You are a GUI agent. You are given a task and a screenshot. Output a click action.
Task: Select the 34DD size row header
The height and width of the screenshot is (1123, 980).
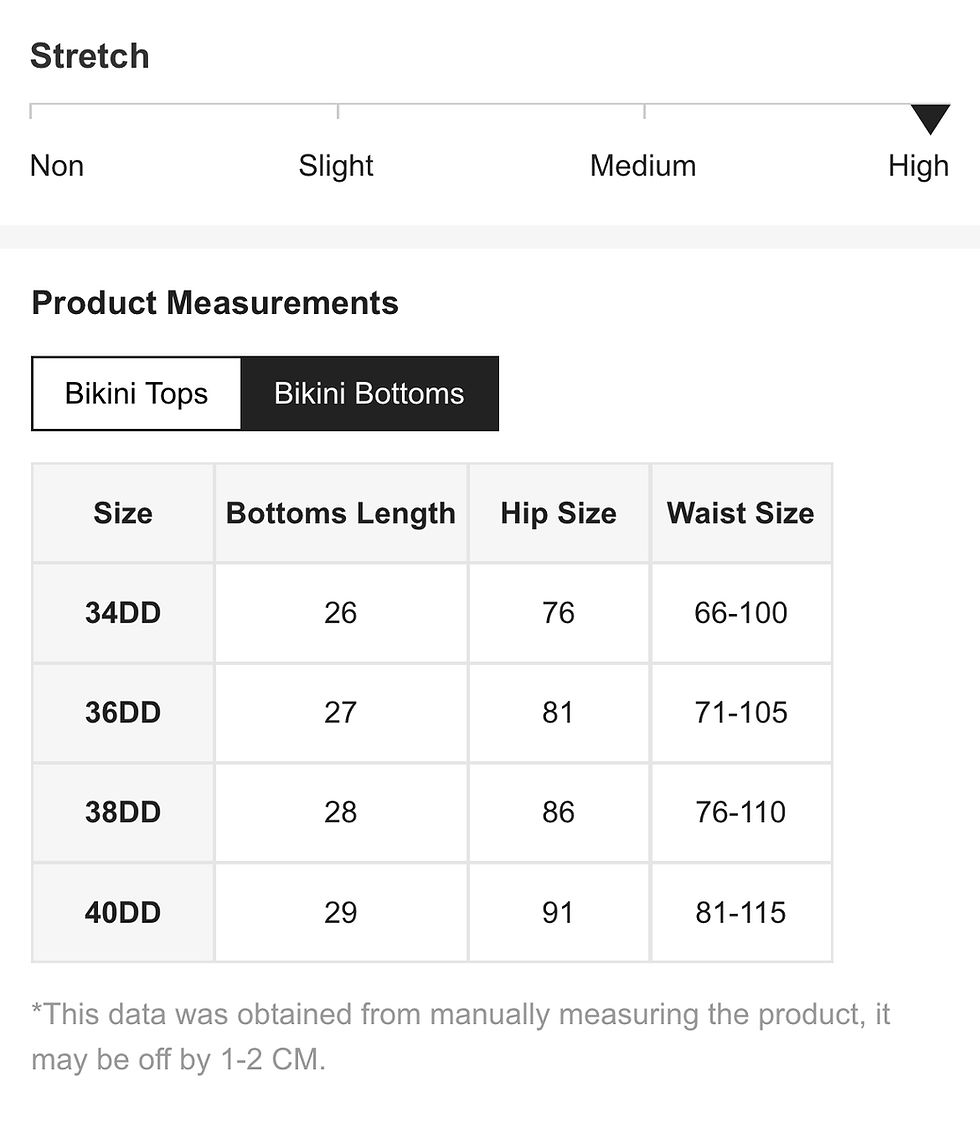(123, 613)
